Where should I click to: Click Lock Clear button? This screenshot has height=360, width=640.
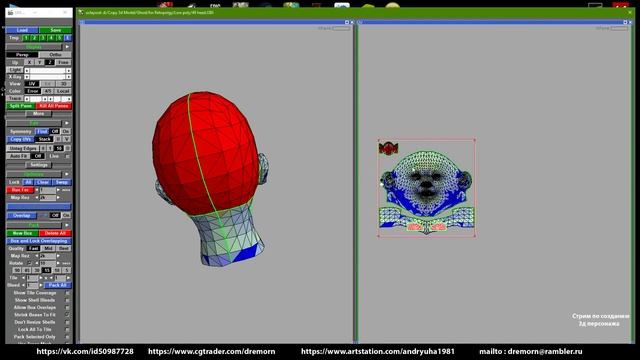(43, 182)
